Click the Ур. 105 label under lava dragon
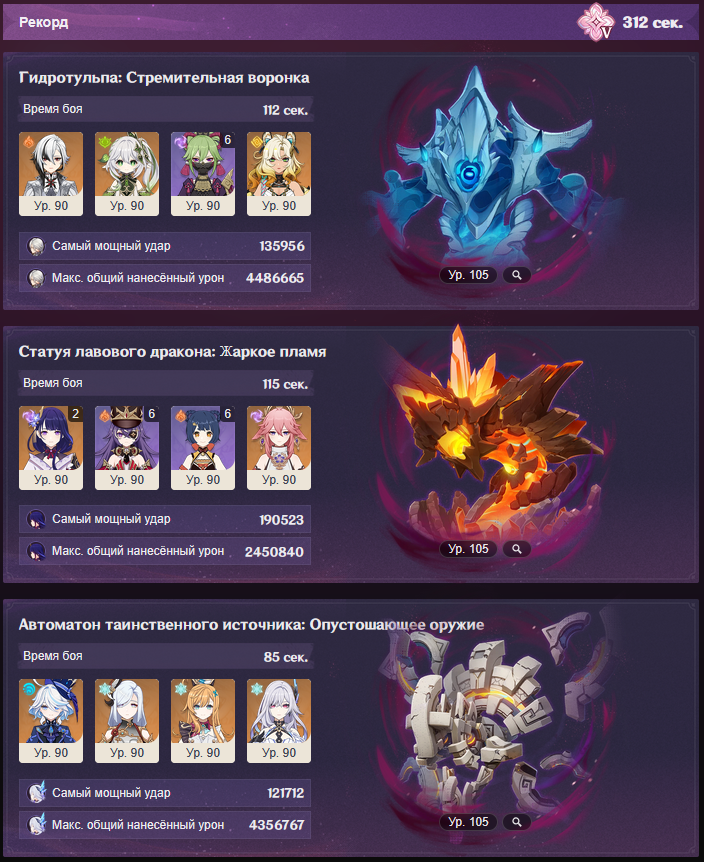The width and height of the screenshot is (704, 862). pyautogui.click(x=468, y=549)
